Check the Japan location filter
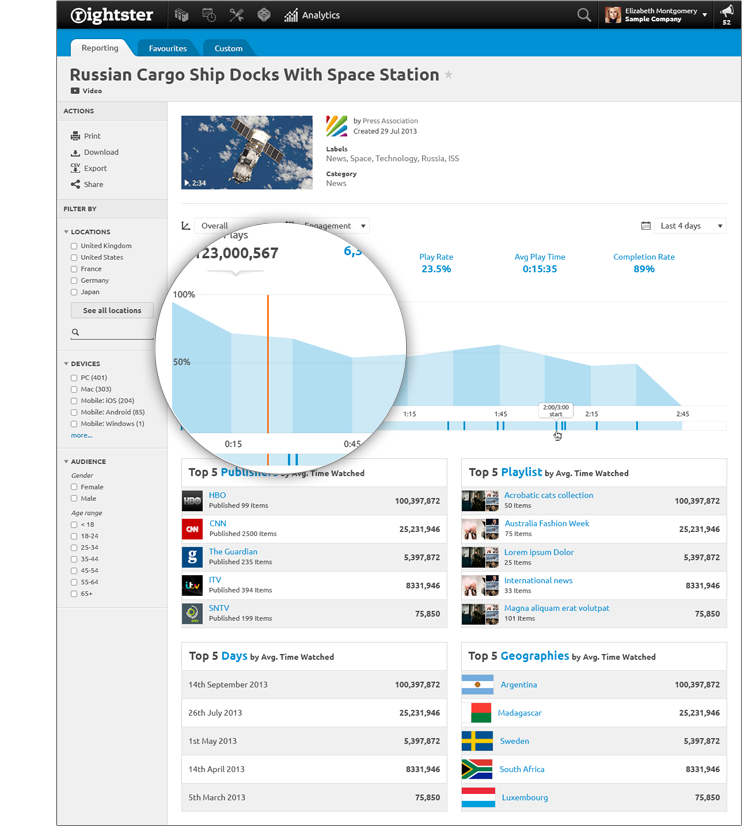Screen dimensions: 743x827 pyautogui.click(x=74, y=293)
